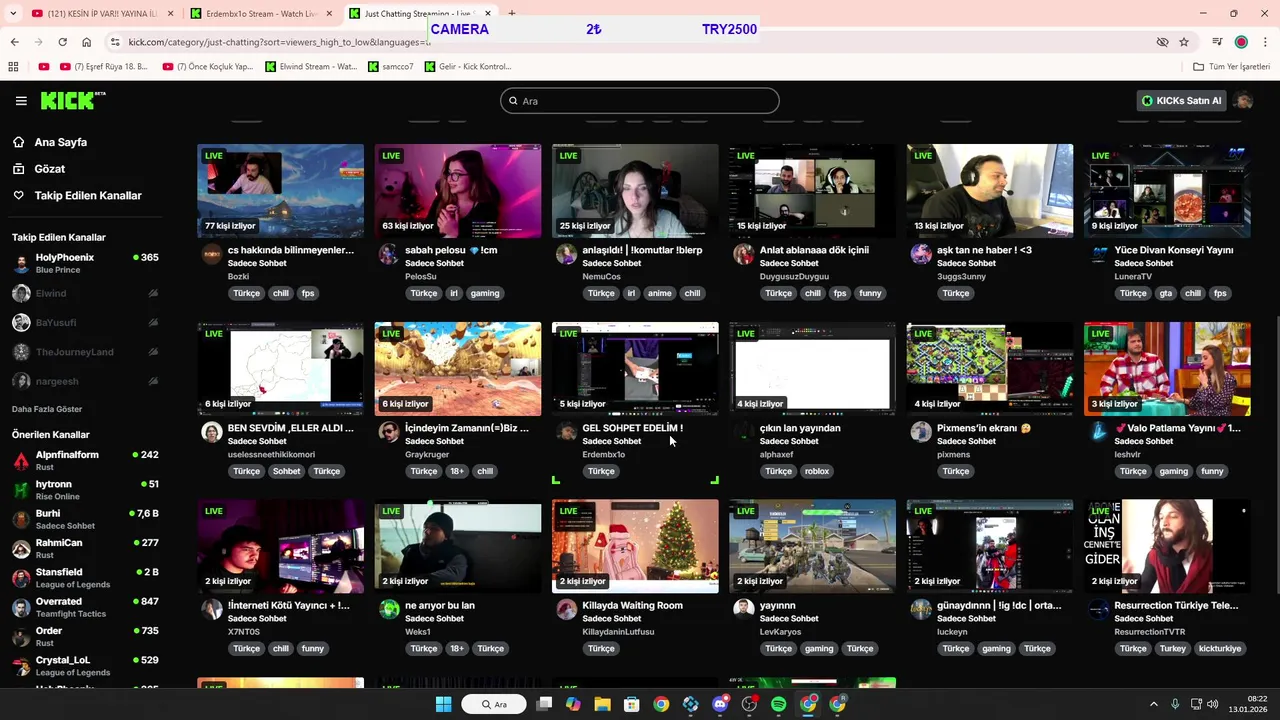Click the Gözat browse icon
This screenshot has width=1280, height=720.
(x=18, y=169)
